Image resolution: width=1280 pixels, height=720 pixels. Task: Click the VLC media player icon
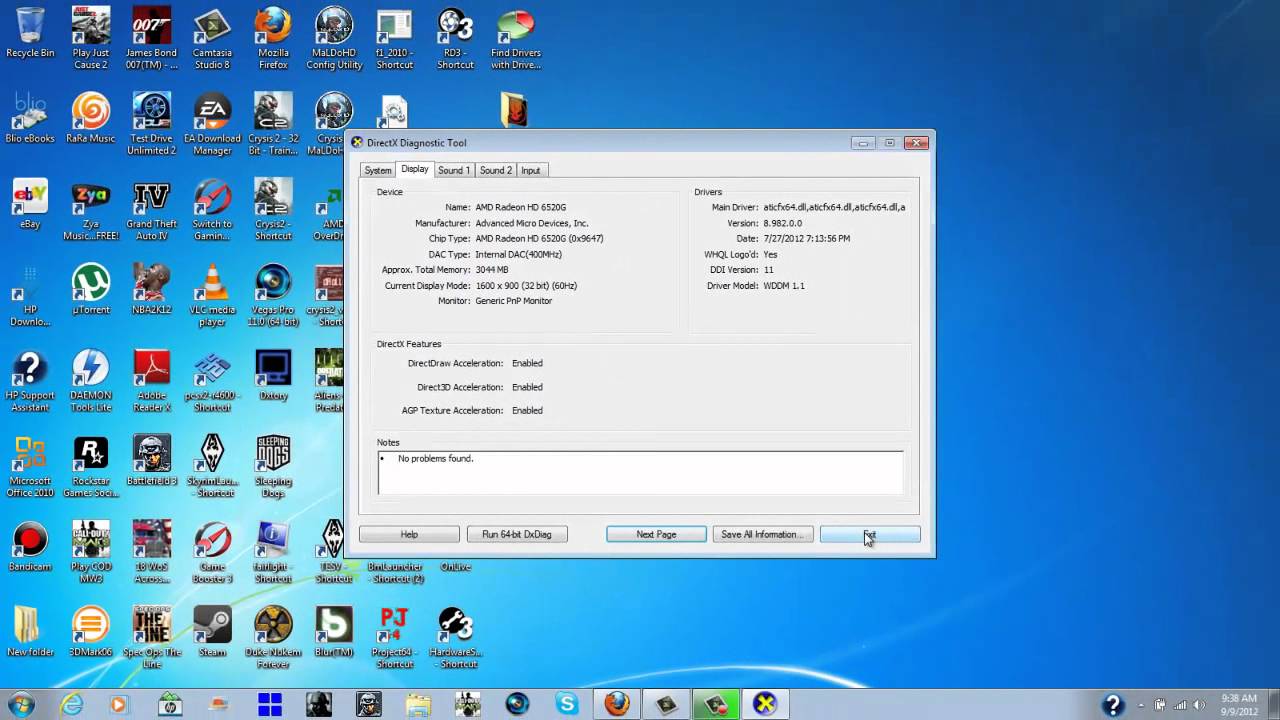(212, 284)
